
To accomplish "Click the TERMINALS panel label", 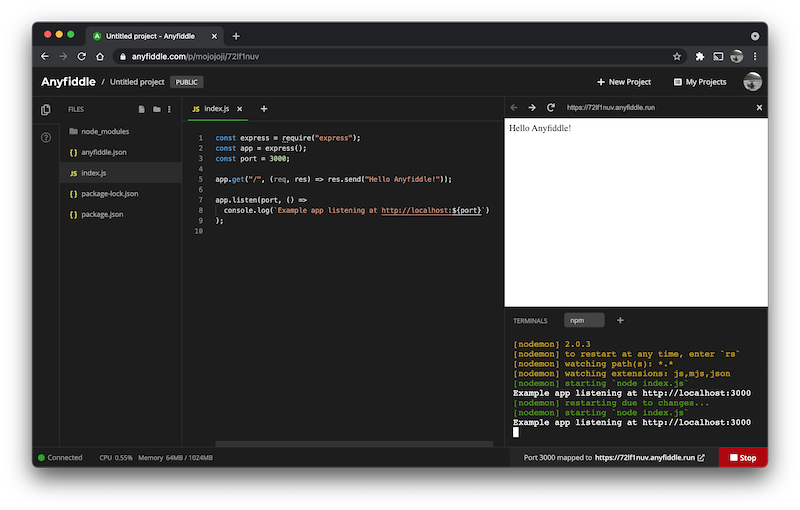I will pos(530,321).
